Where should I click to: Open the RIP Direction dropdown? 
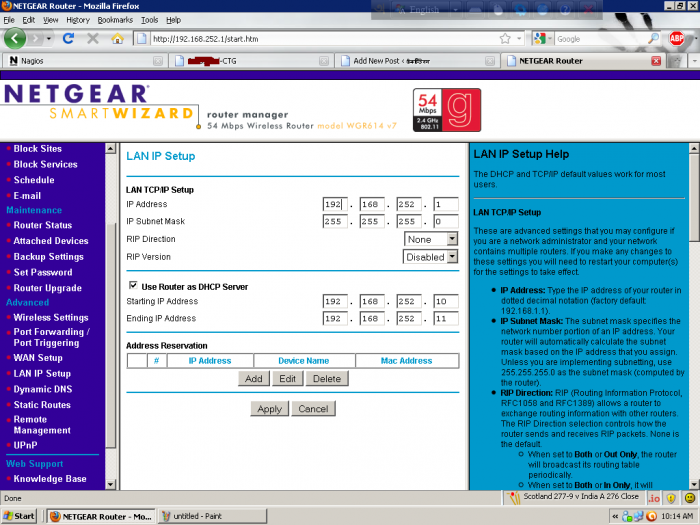click(x=431, y=239)
